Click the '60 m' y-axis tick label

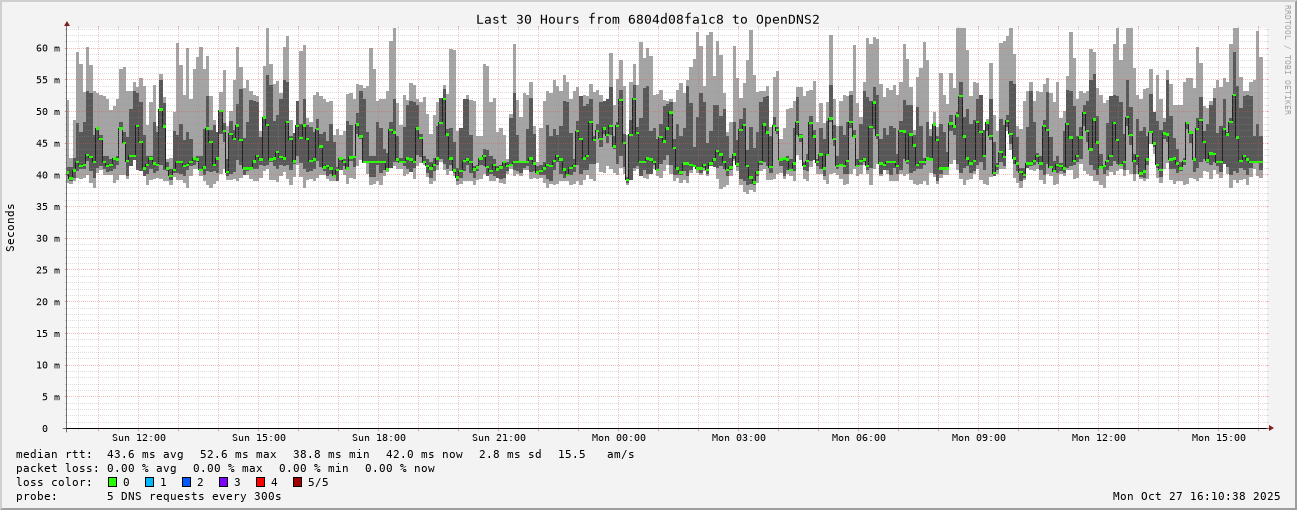point(48,48)
